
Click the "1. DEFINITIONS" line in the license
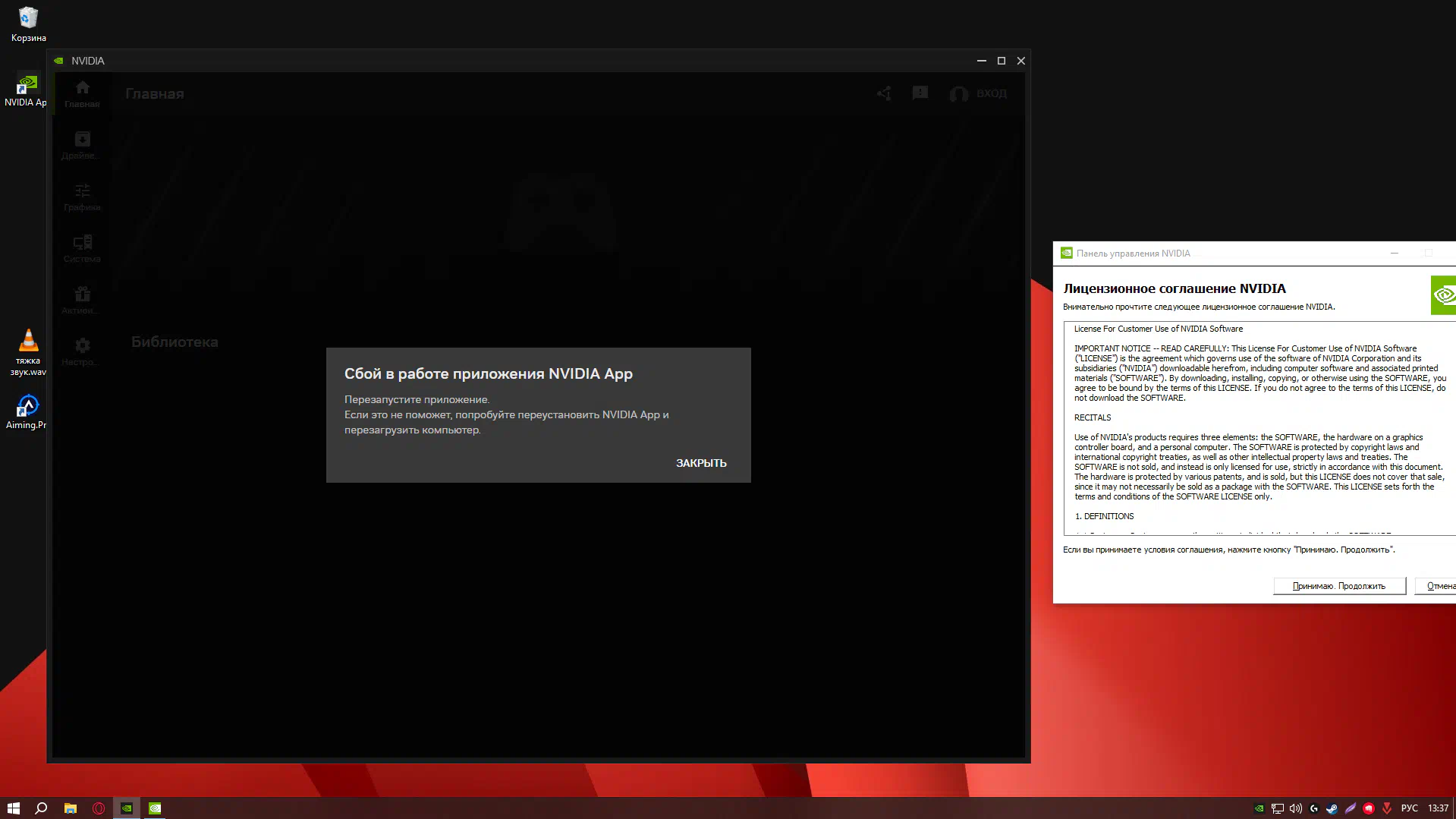click(1105, 516)
